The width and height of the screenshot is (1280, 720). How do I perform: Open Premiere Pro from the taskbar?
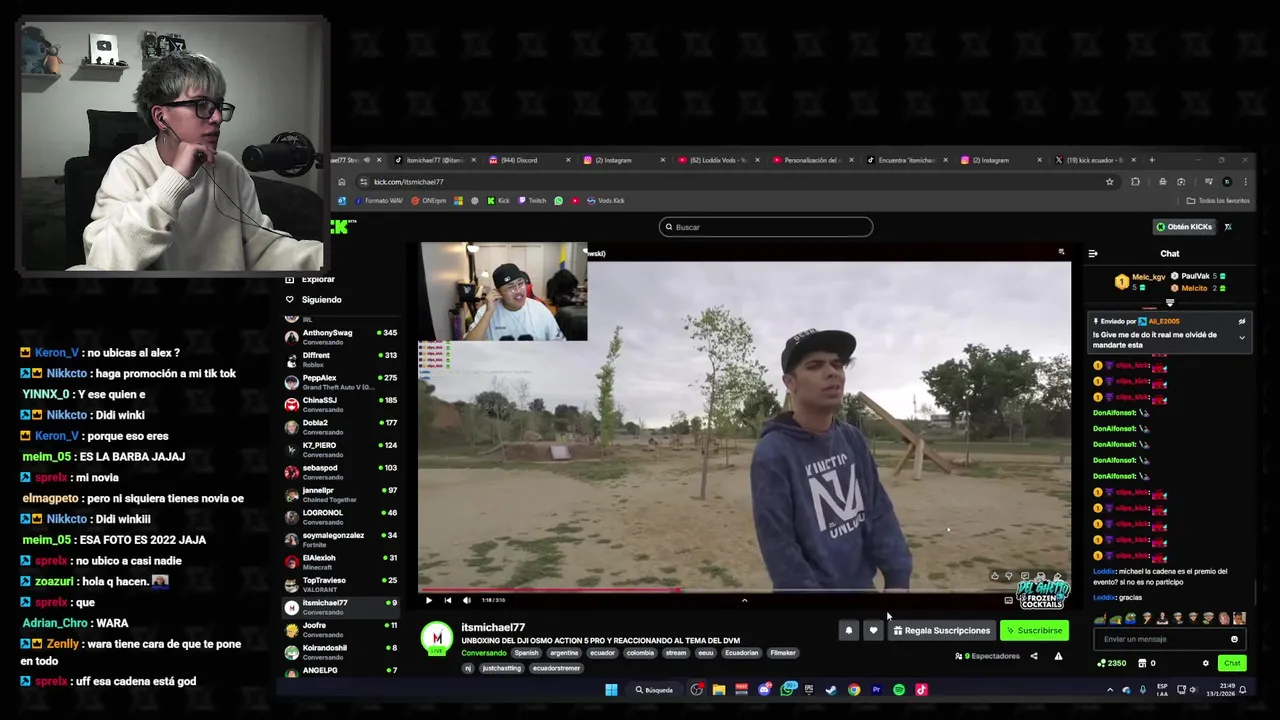[x=876, y=690]
